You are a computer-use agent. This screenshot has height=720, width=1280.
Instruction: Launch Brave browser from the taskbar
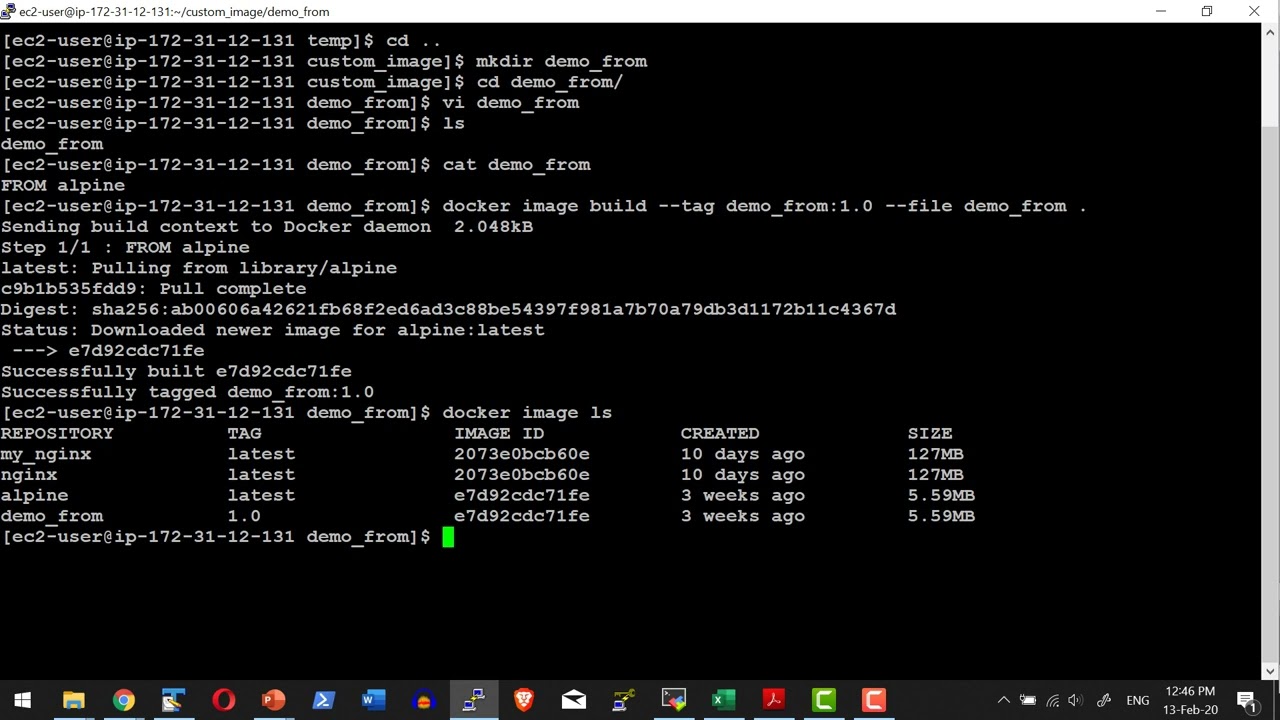(x=524, y=700)
